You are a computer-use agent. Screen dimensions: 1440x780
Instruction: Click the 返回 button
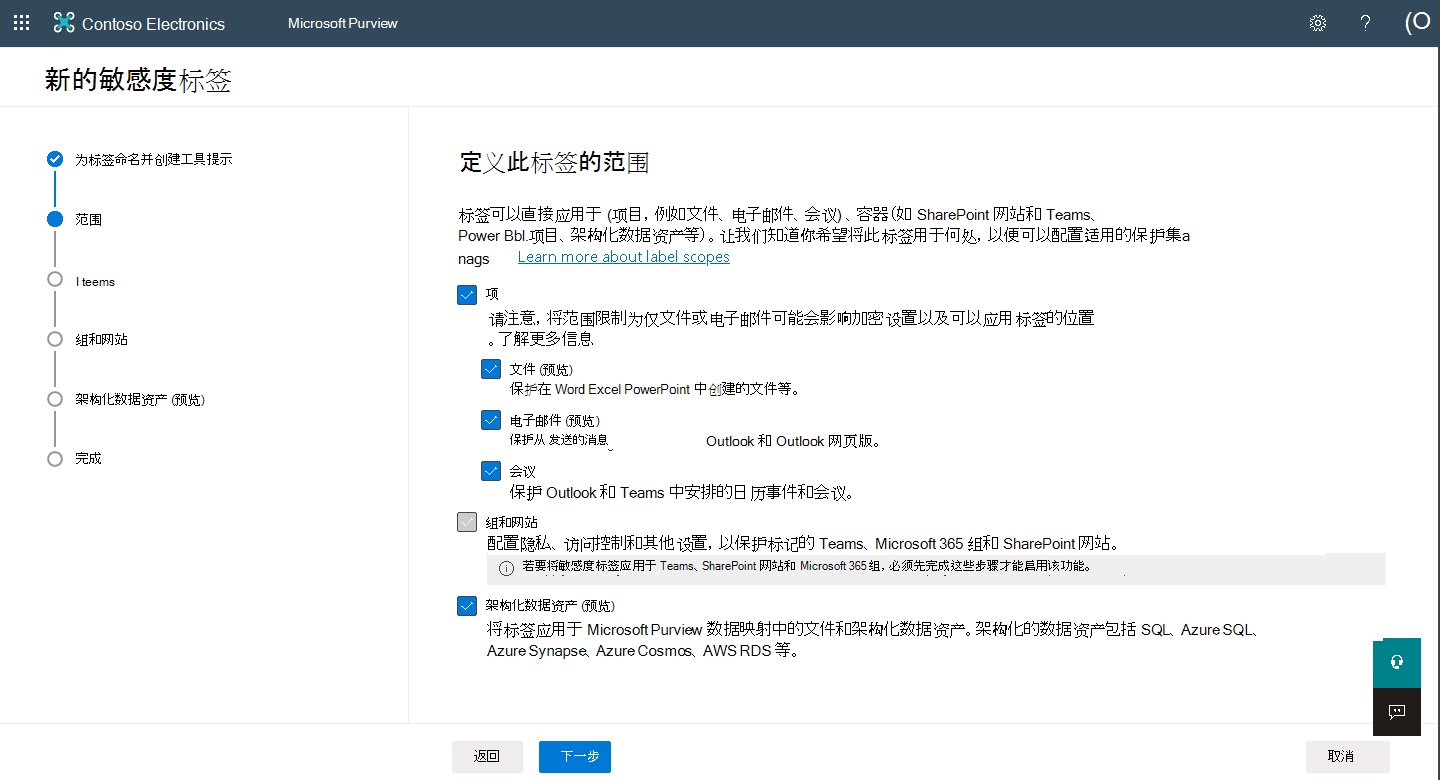(x=487, y=757)
